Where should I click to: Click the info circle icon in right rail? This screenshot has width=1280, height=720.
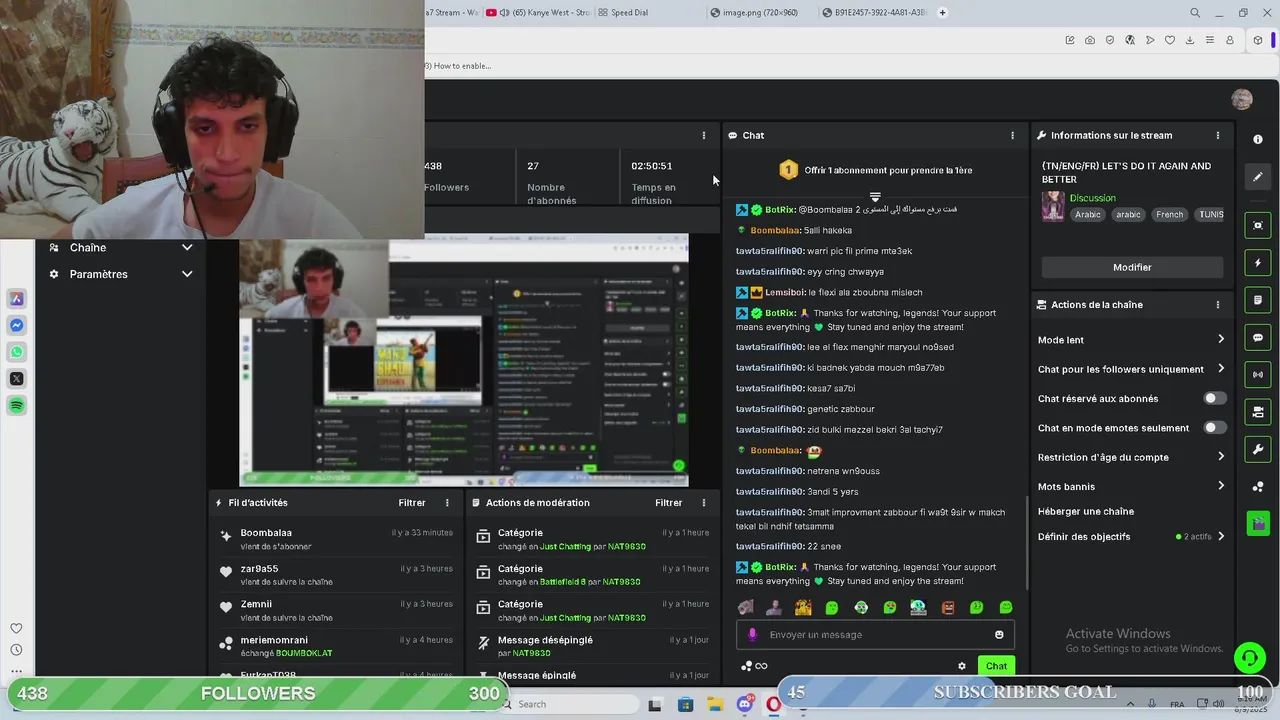coord(1258,139)
